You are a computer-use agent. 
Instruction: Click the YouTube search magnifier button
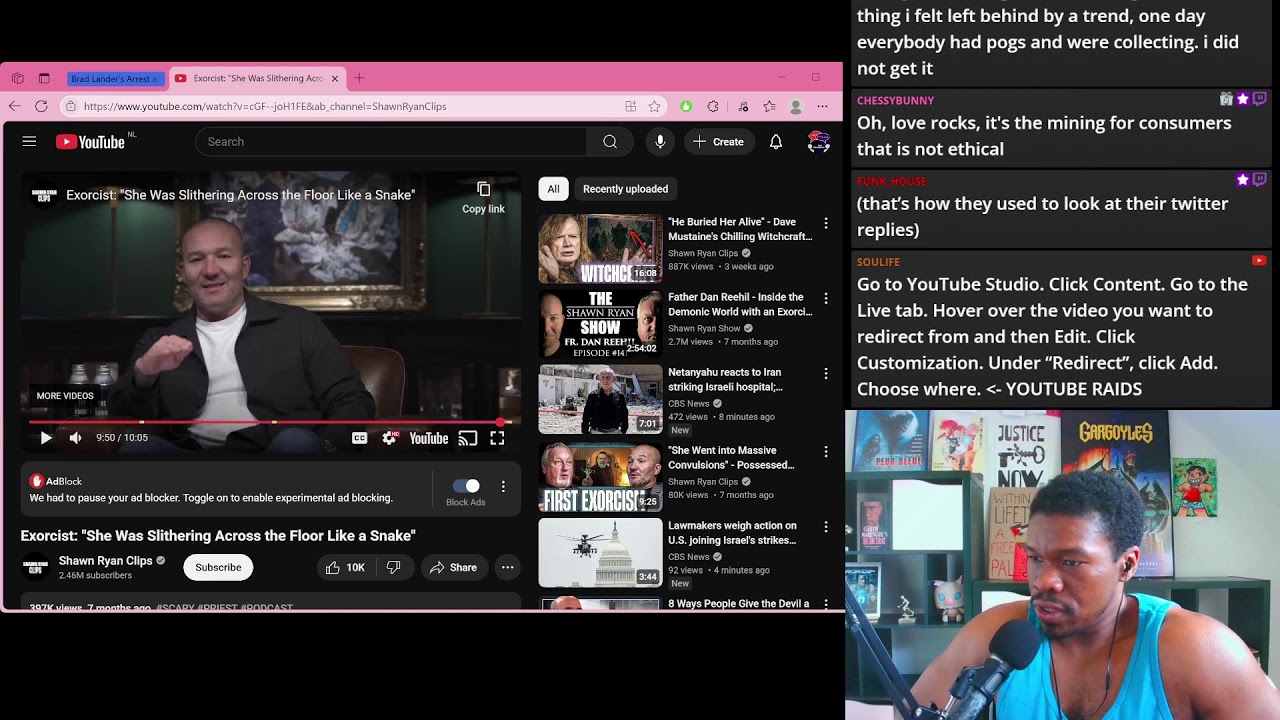(x=610, y=142)
